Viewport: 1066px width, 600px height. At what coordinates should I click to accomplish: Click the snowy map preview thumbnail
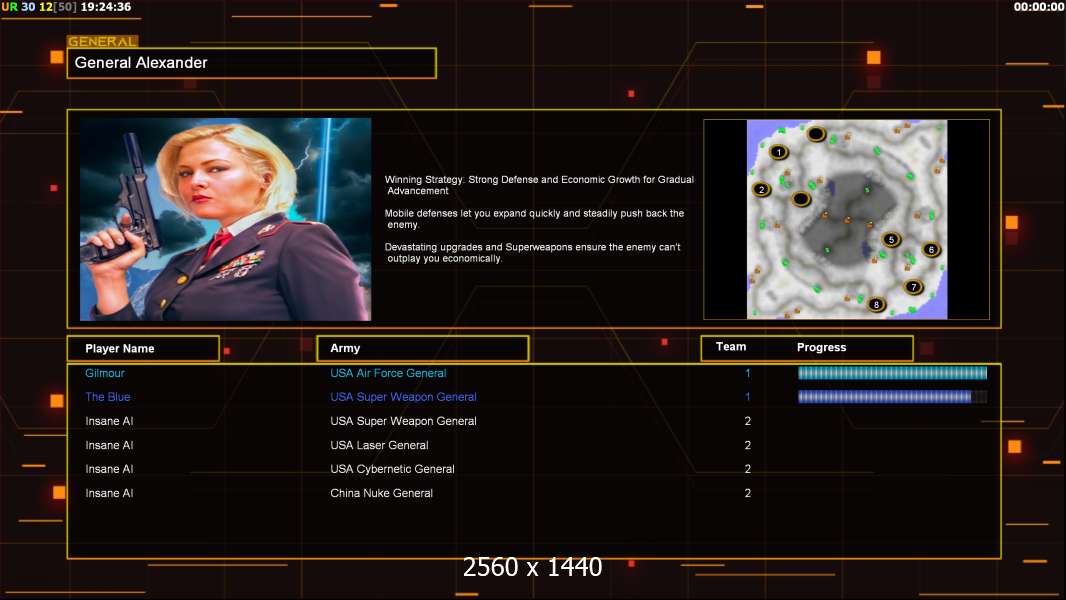[x=846, y=219]
